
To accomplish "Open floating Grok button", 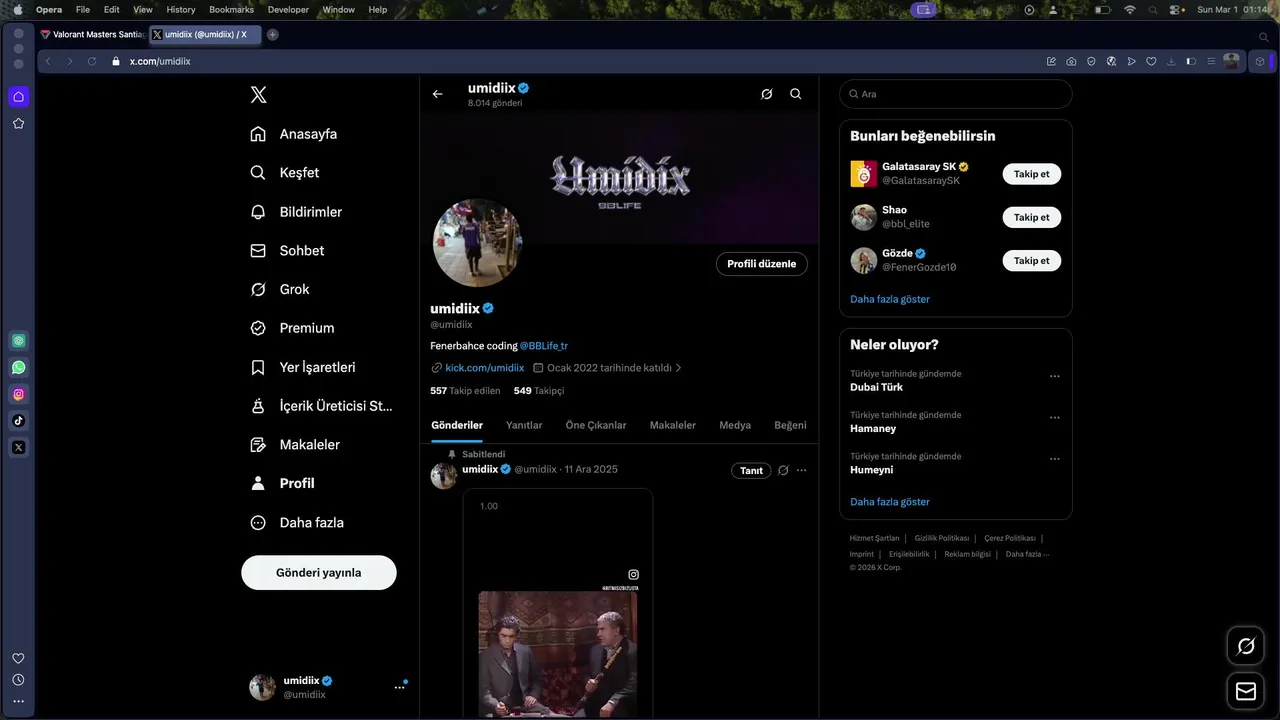I will (x=1246, y=646).
